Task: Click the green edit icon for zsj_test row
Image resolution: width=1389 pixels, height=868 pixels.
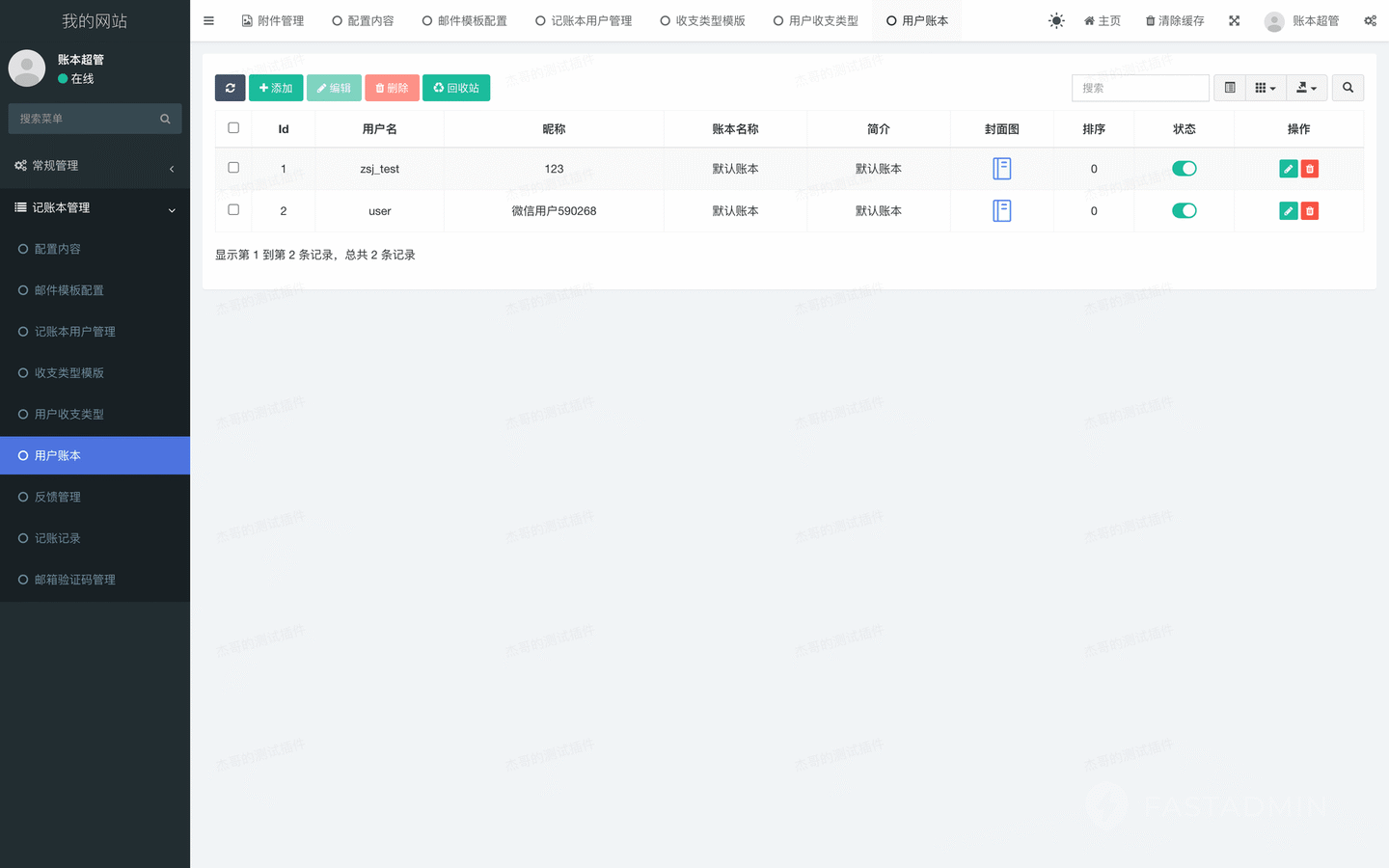Action: tap(1288, 169)
